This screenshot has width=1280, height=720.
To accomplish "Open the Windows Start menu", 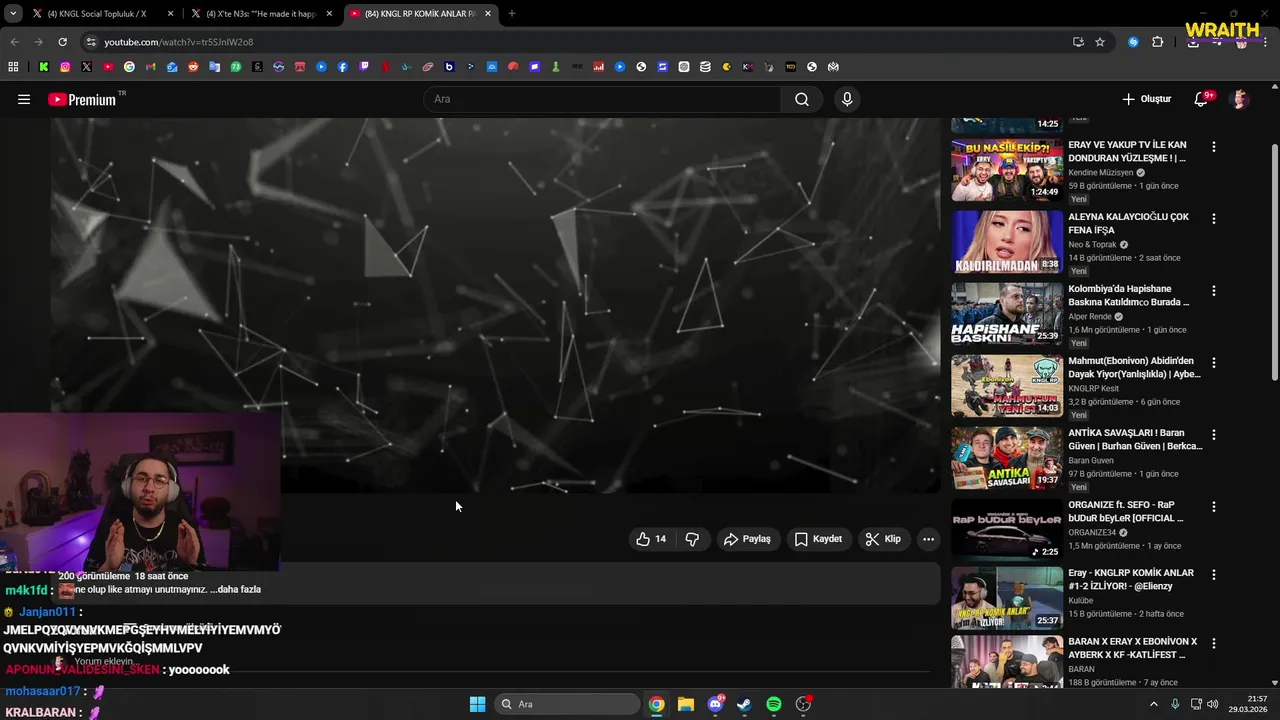I will (x=477, y=704).
